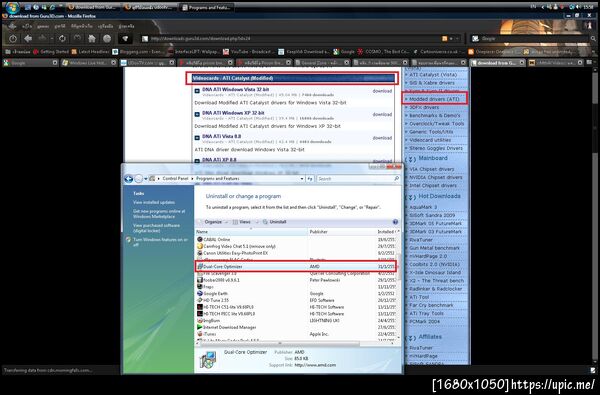Reload the page in Firefox

coord(62,38)
